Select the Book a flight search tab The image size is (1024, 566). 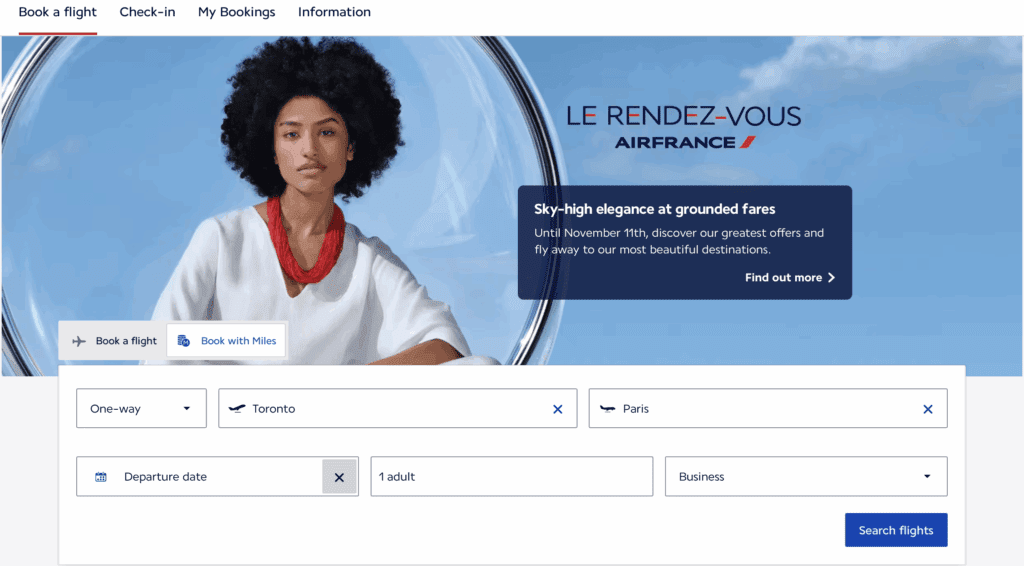(x=114, y=341)
